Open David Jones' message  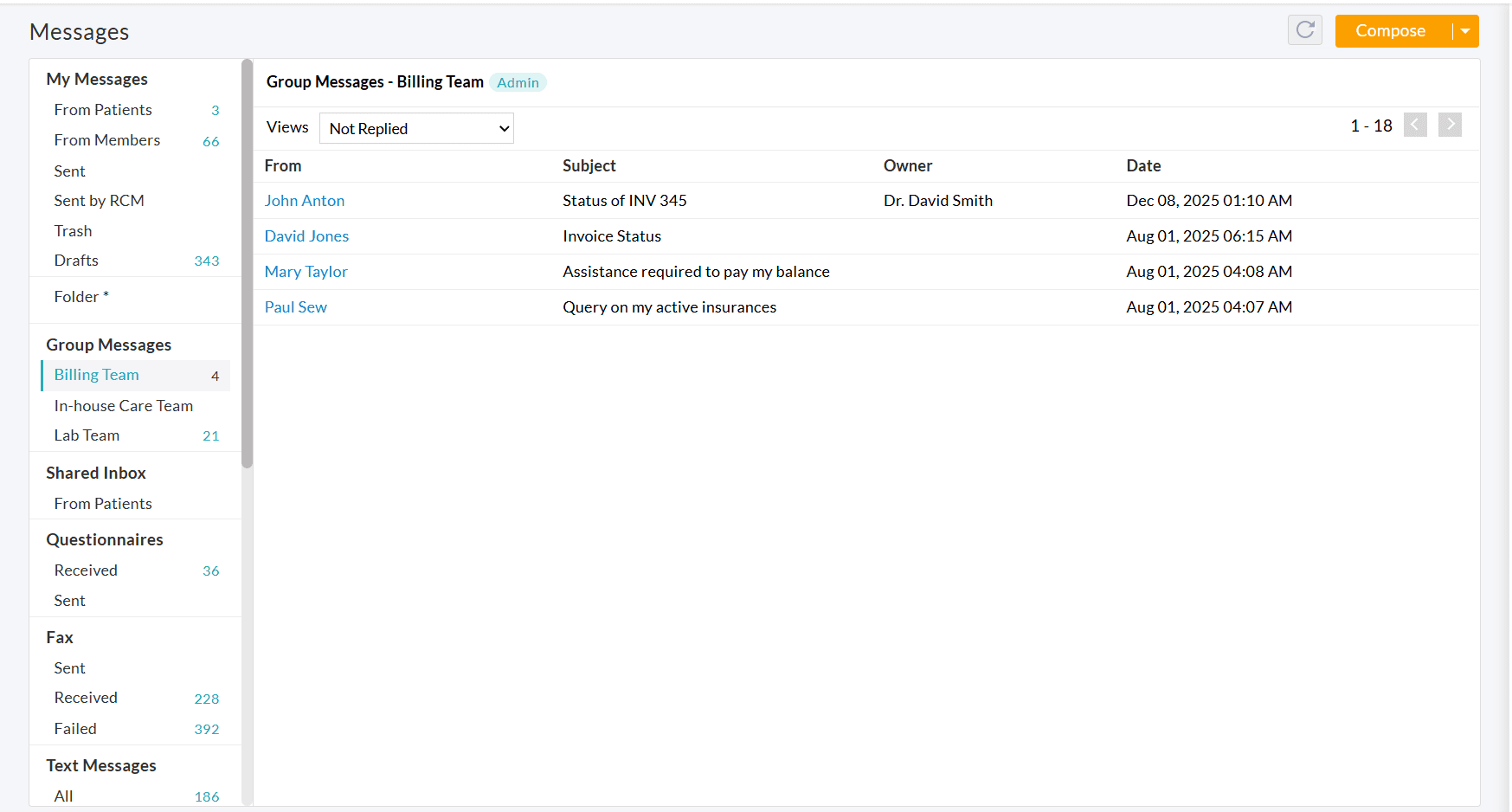(306, 236)
